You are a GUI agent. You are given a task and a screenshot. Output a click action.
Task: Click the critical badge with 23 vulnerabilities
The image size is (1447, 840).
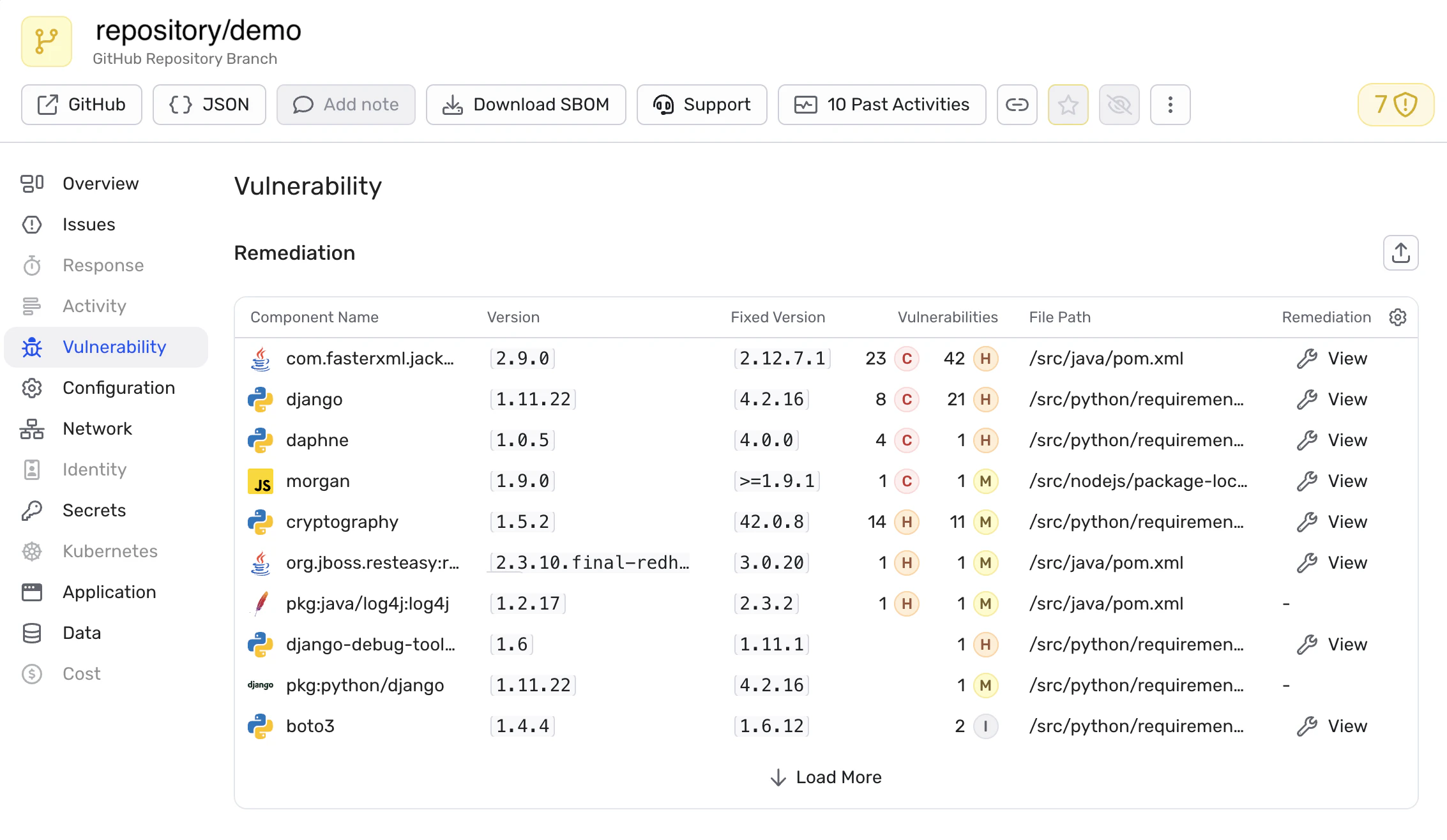point(907,359)
